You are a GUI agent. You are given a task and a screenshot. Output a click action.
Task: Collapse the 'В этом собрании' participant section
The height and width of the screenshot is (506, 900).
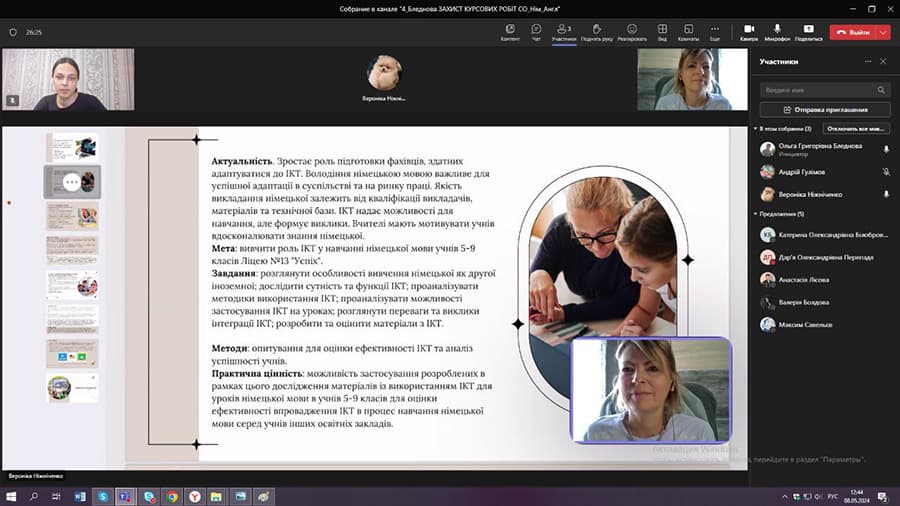coord(755,129)
